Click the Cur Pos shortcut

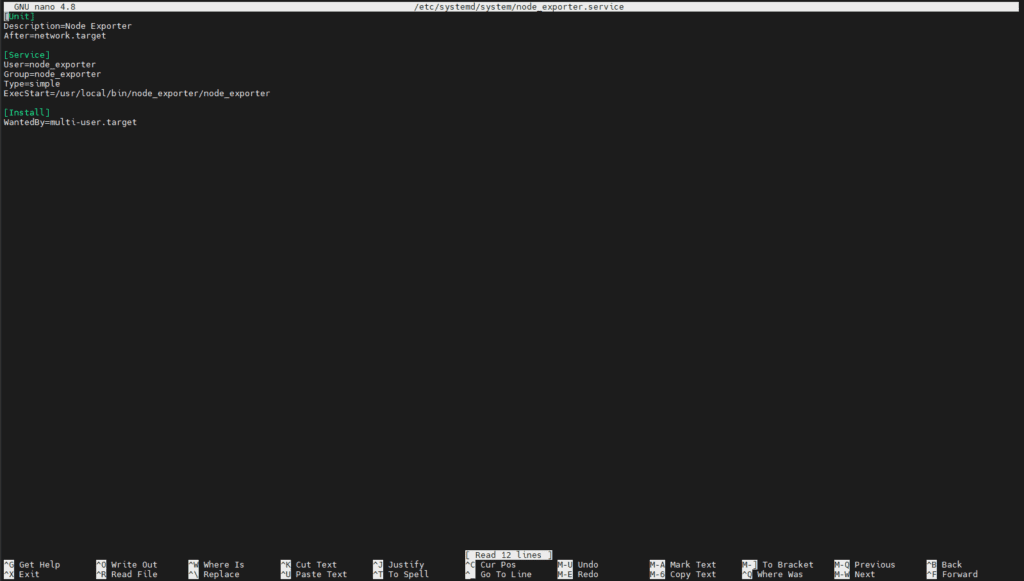tap(495, 564)
